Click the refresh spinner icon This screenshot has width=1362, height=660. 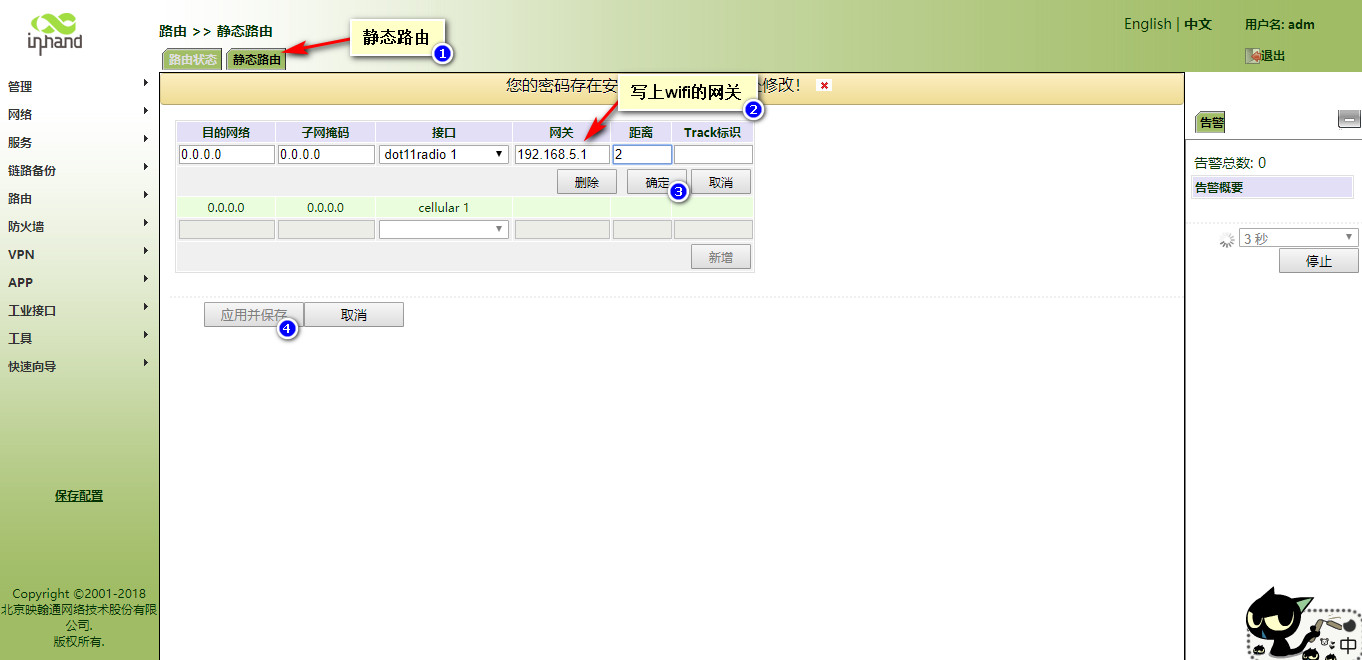point(1227,239)
